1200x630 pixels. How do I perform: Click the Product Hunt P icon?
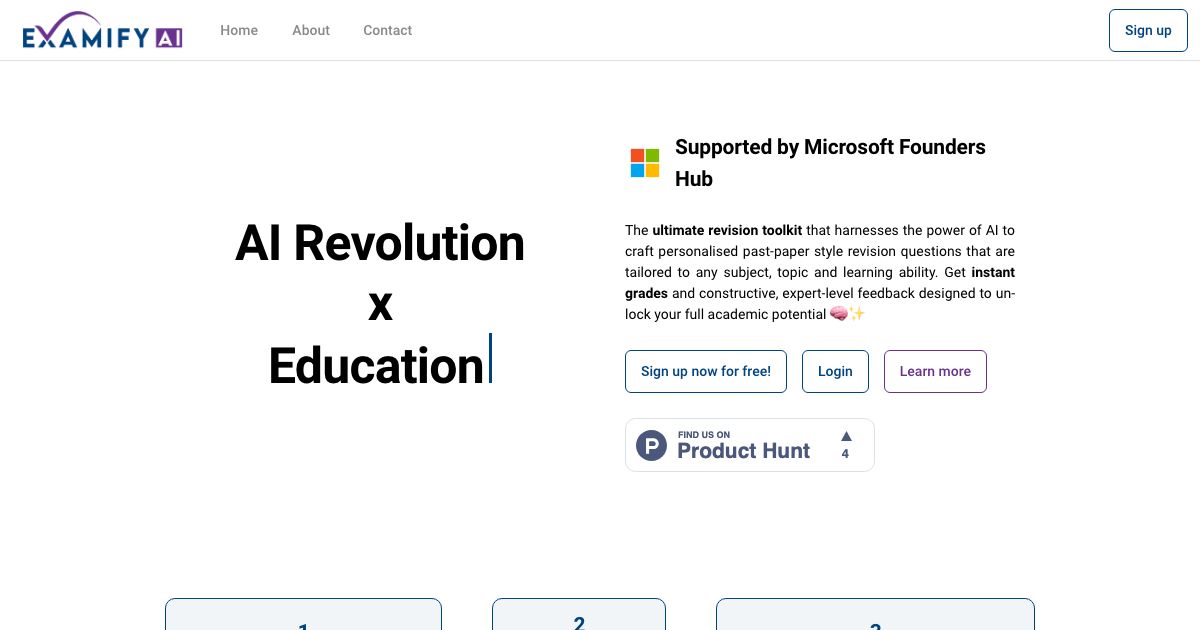click(x=651, y=445)
